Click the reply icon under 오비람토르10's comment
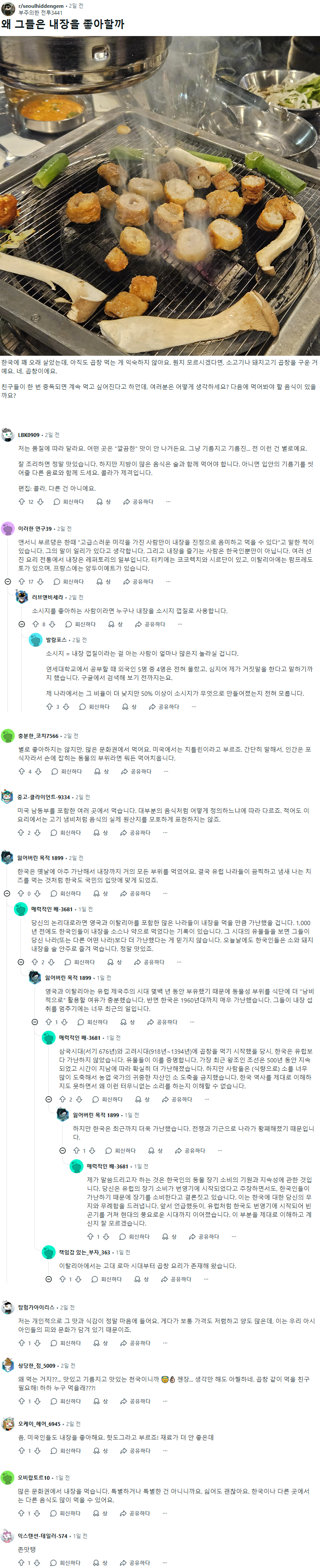This screenshot has height=1568, width=320. pos(54,1512)
